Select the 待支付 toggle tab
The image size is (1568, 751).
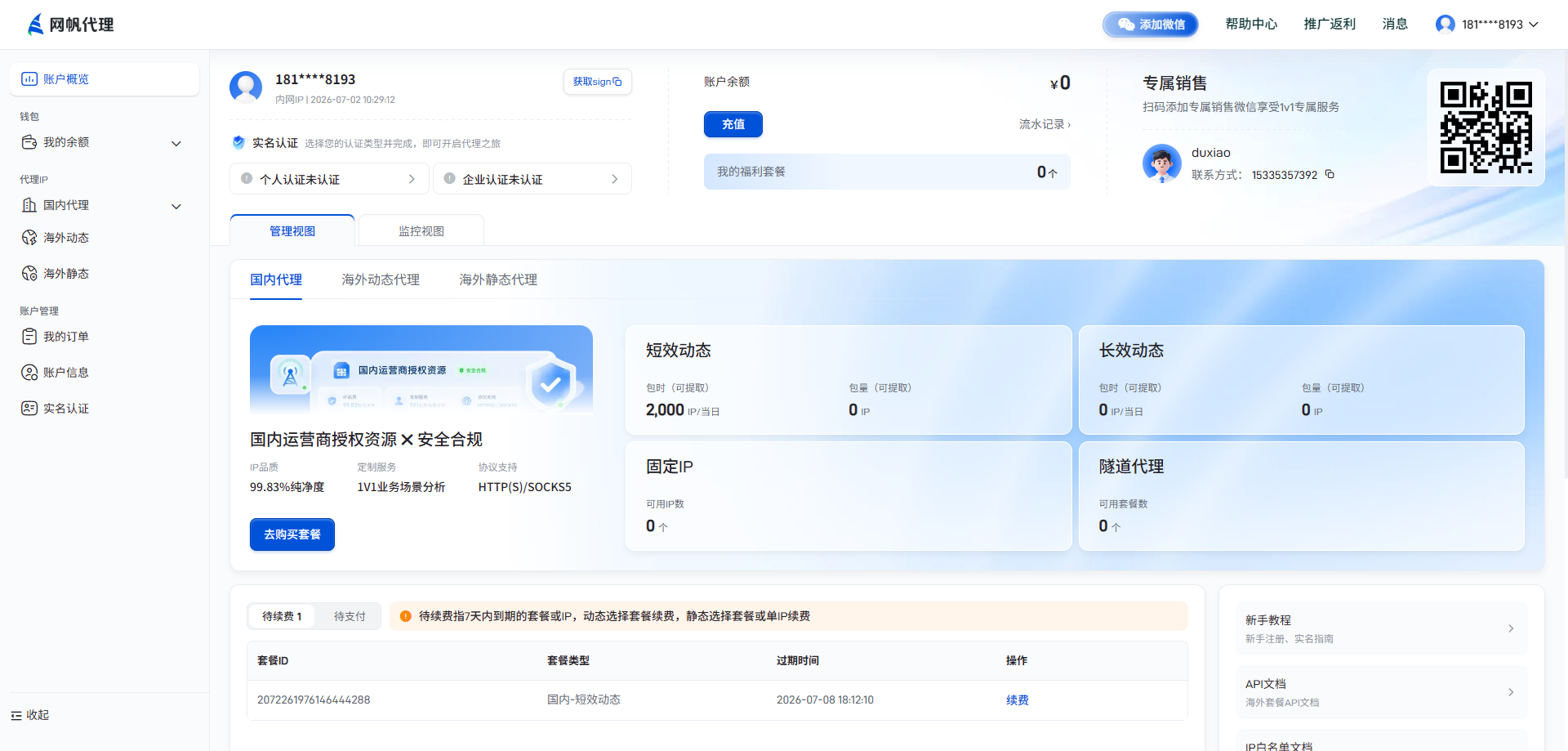point(350,616)
